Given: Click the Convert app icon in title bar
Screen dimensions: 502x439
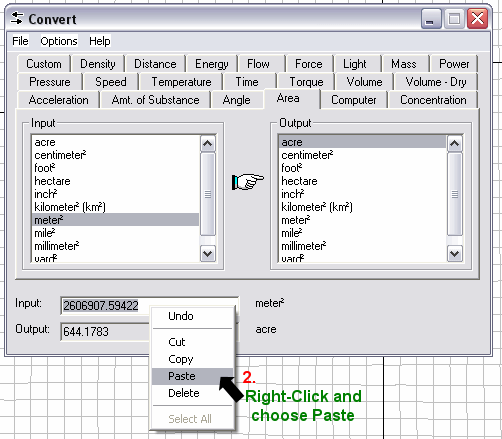Looking at the screenshot, I should [x=17, y=18].
